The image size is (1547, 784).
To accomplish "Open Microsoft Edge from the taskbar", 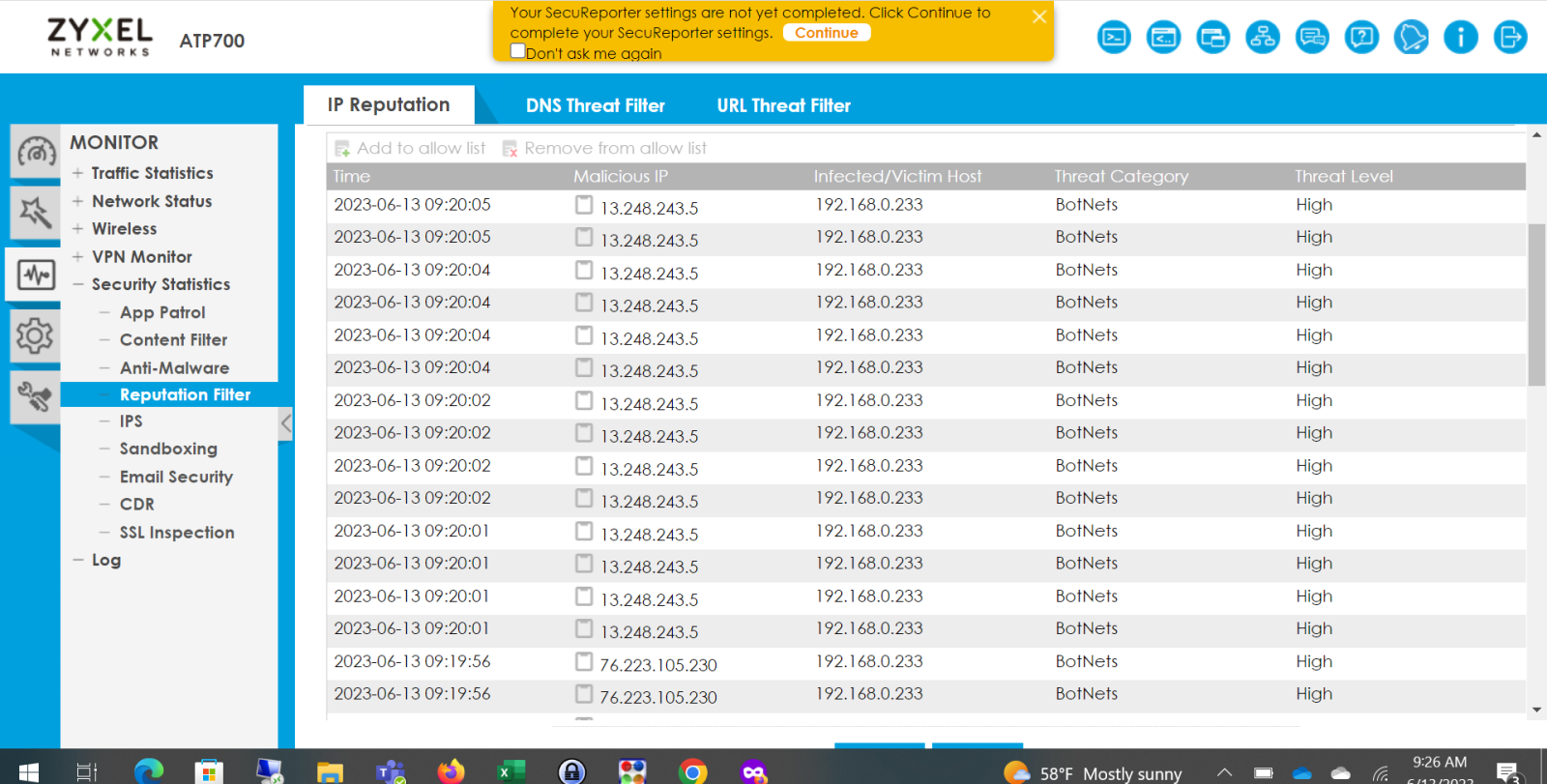I will coord(149,771).
